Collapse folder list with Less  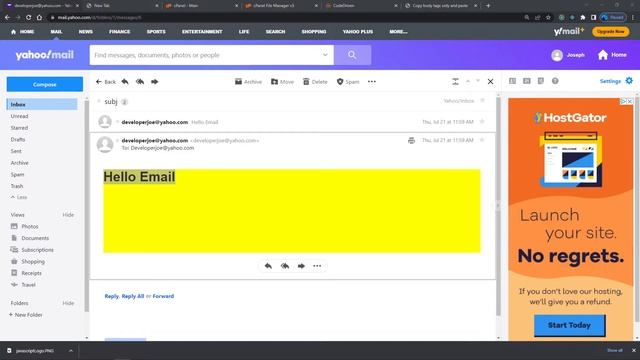19,197
